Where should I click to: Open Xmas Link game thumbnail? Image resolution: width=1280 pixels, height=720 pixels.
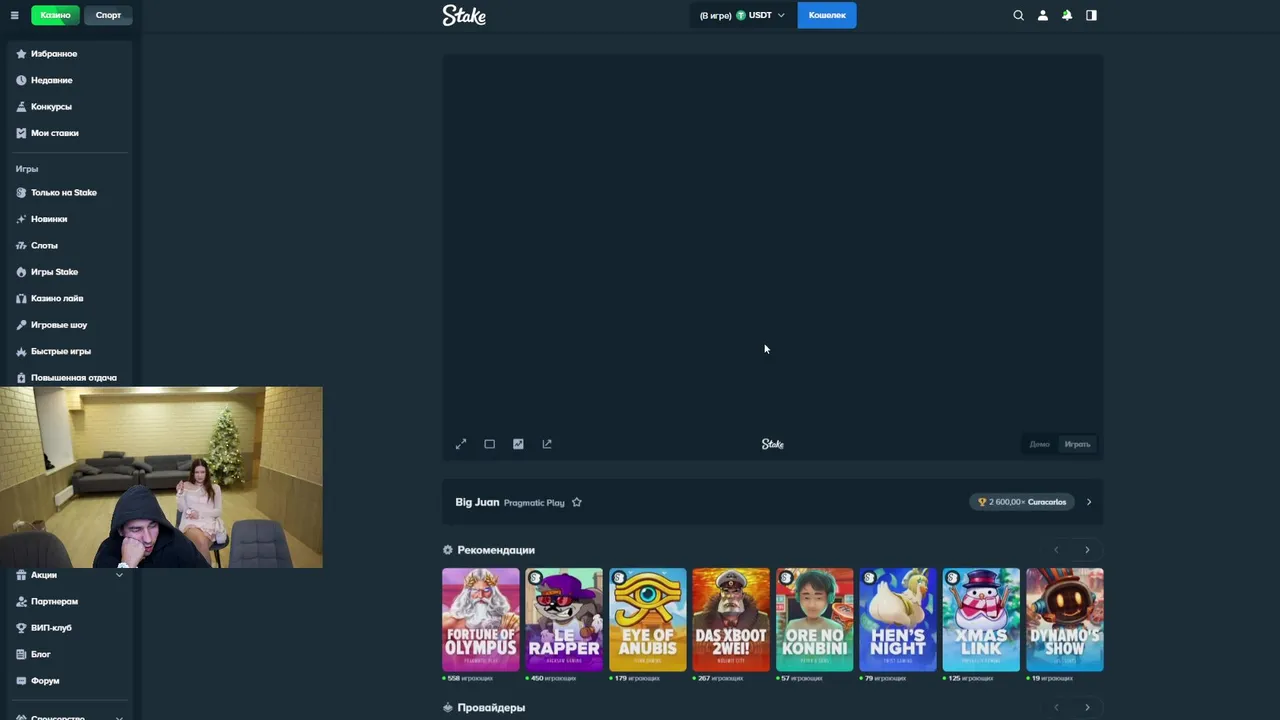981,619
